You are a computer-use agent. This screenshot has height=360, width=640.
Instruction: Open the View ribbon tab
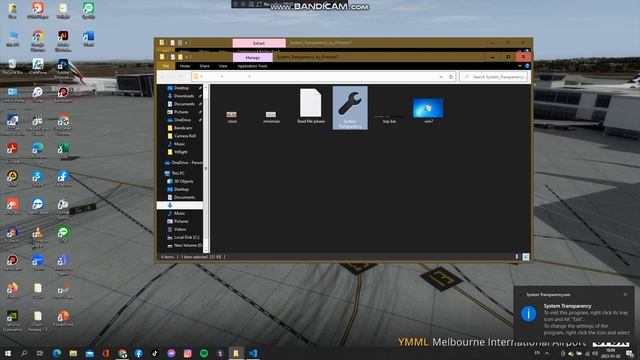tap(223, 66)
